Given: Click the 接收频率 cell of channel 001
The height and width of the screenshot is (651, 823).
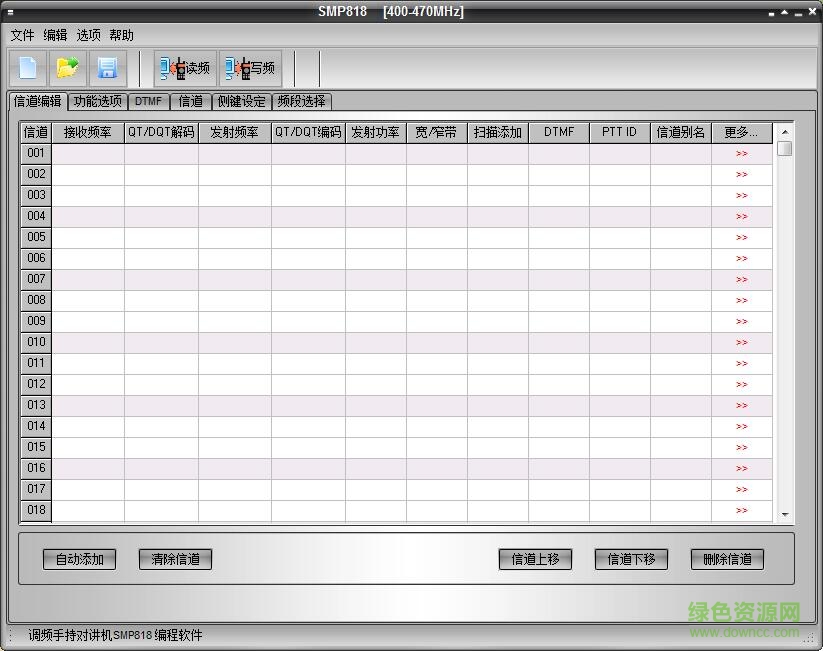Looking at the screenshot, I should coord(91,153).
